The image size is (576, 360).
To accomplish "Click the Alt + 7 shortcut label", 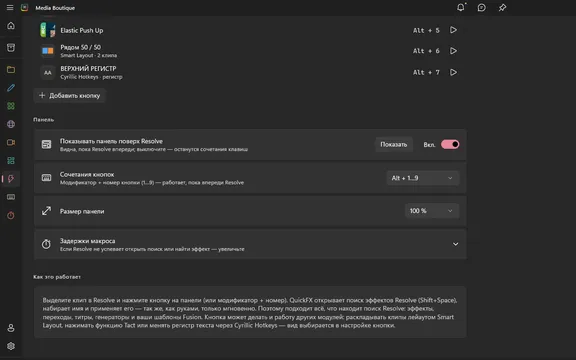I will [426, 72].
